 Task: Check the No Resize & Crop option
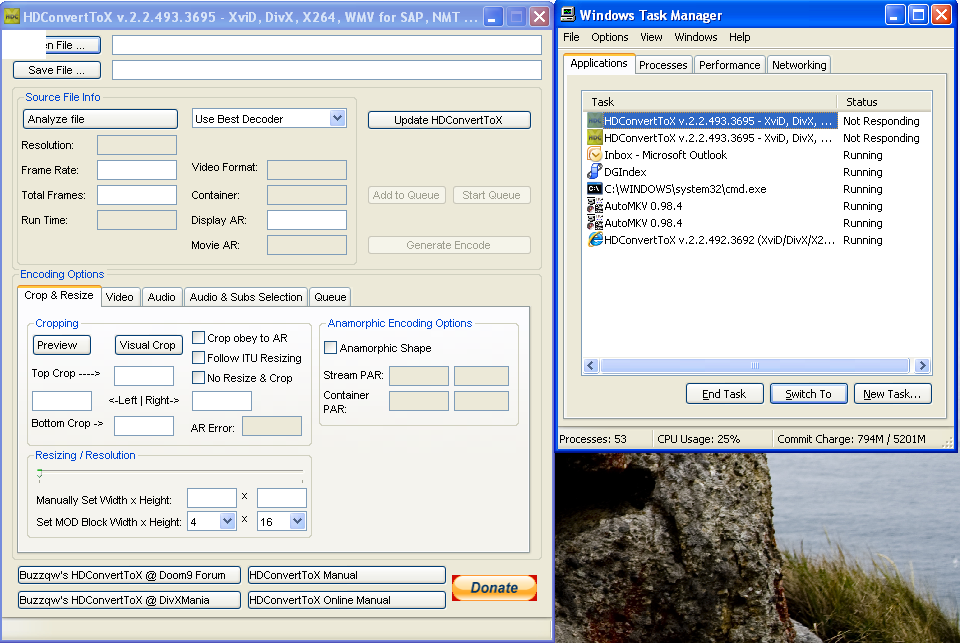(x=198, y=378)
